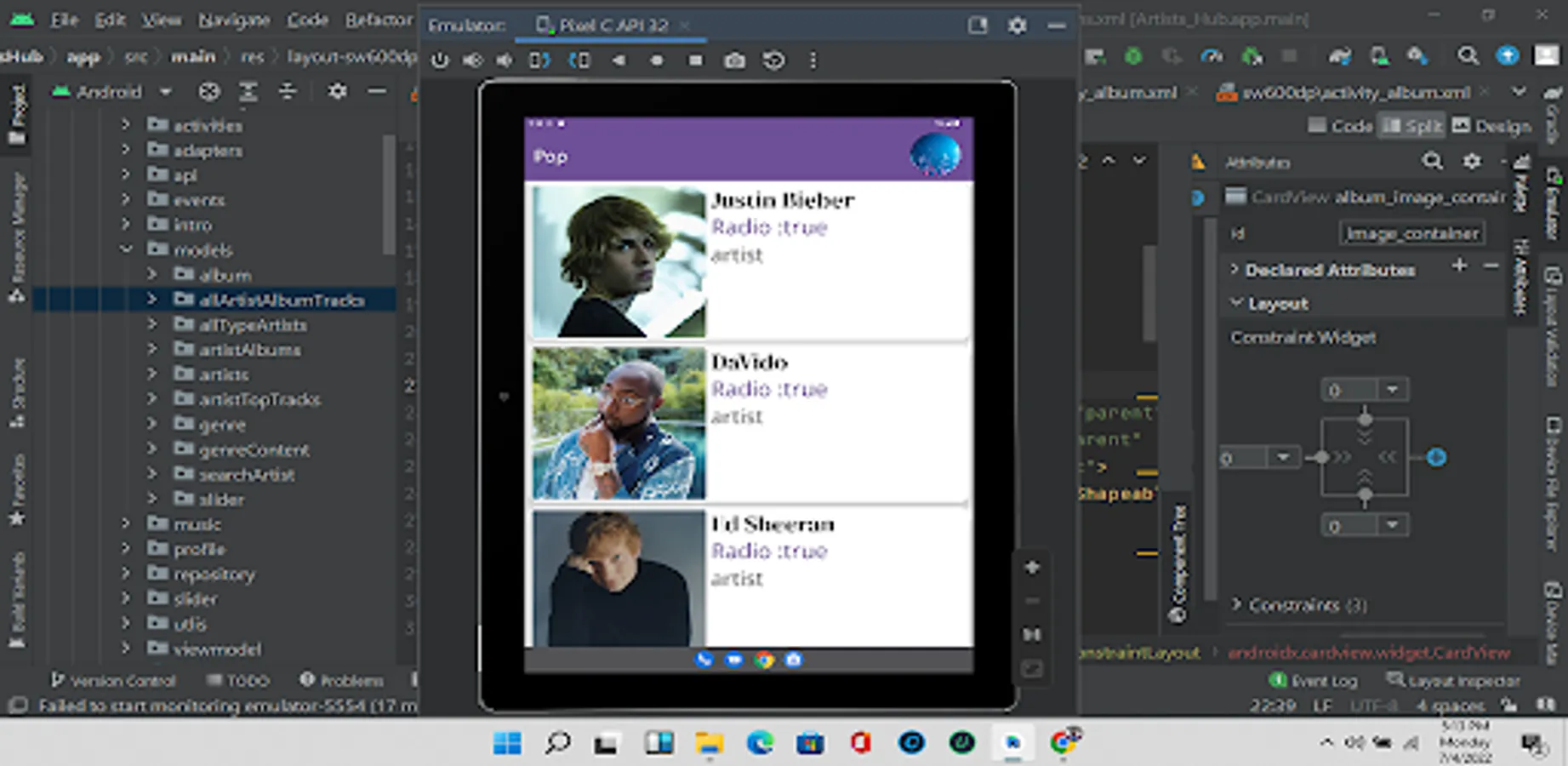Click the top constraint margin dropdown
The image size is (1568, 766).
[x=1392, y=390]
